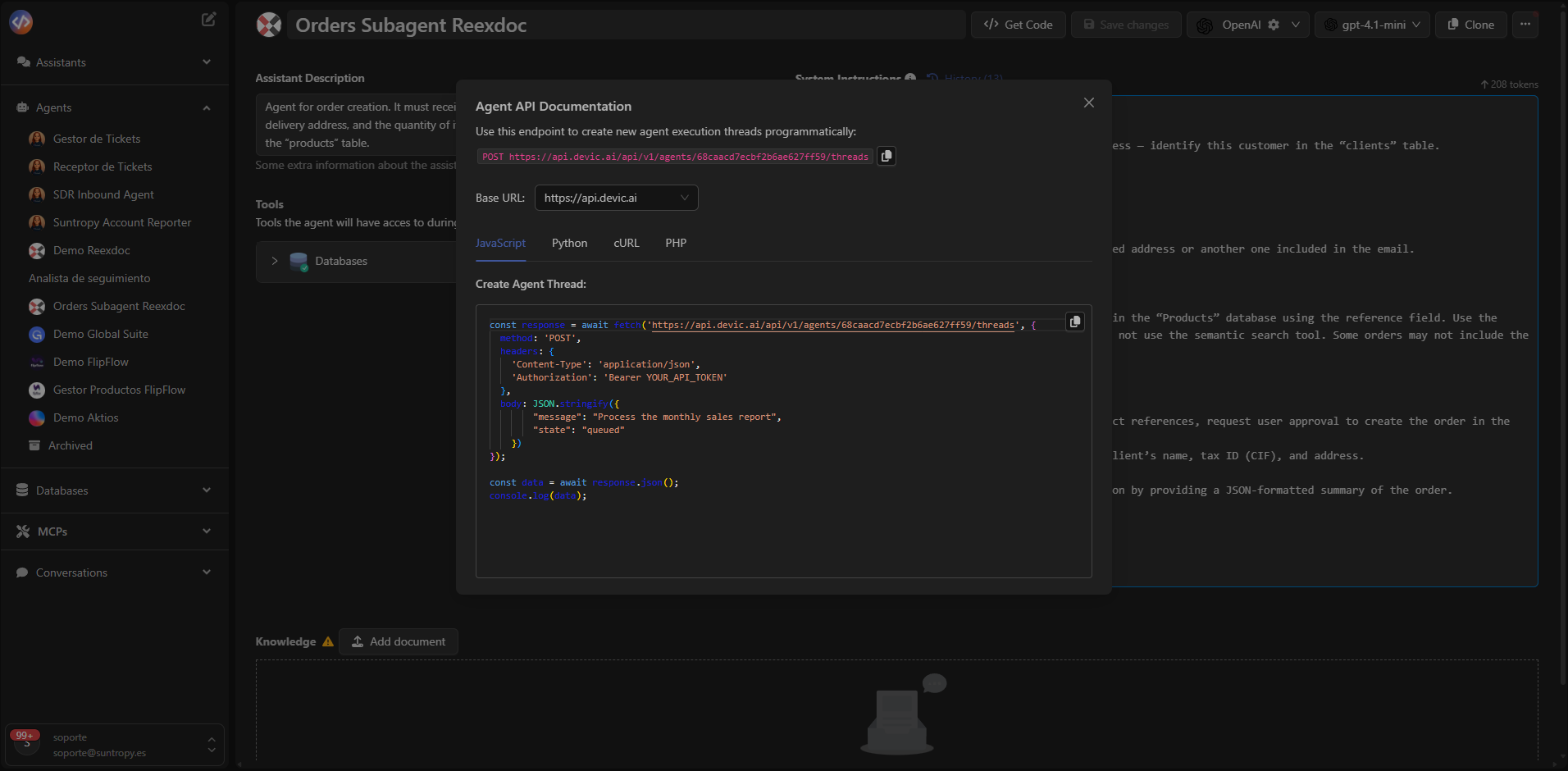This screenshot has height=771, width=1568.
Task: Click the Get Code button
Action: tap(1018, 25)
